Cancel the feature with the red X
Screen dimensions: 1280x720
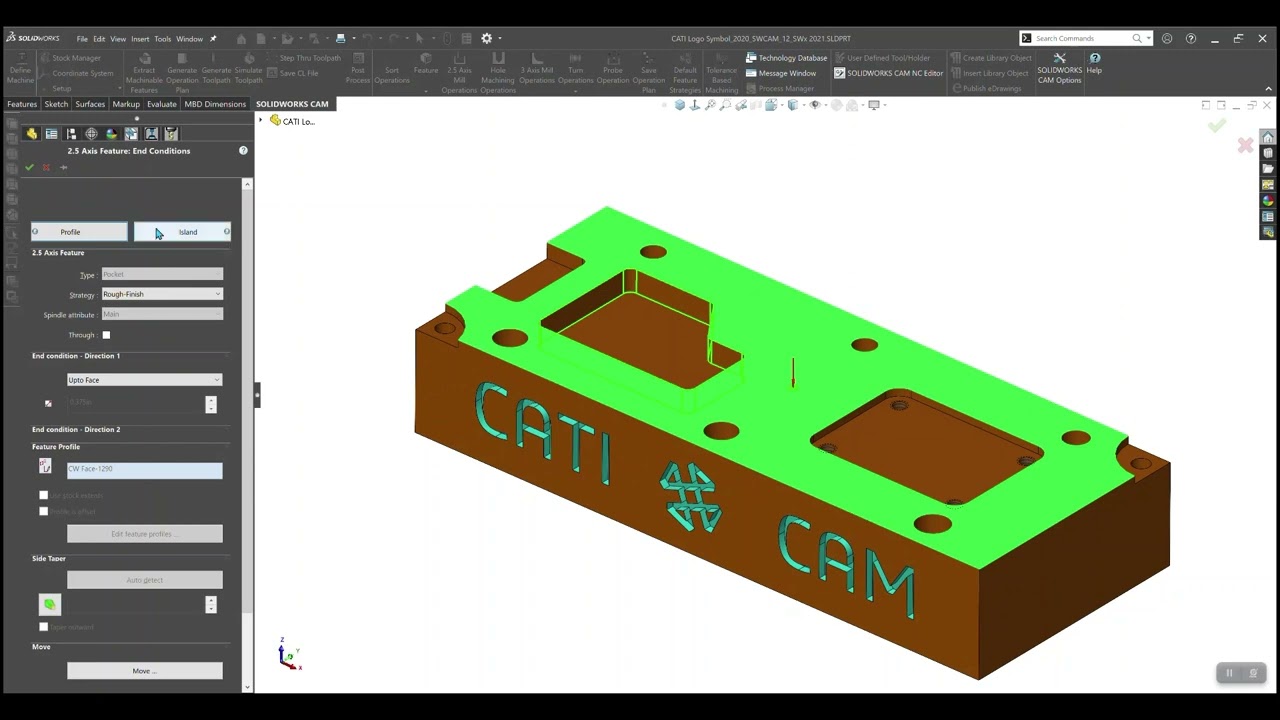46,167
